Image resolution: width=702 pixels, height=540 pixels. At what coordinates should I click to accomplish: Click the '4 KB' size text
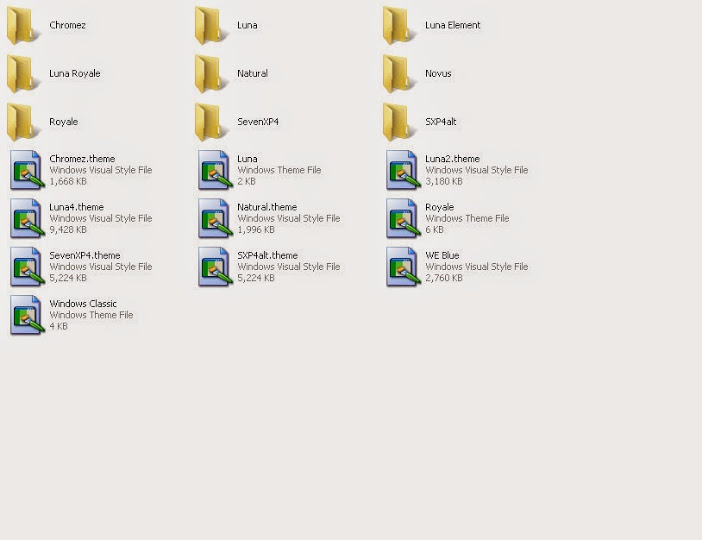pyautogui.click(x=59, y=326)
